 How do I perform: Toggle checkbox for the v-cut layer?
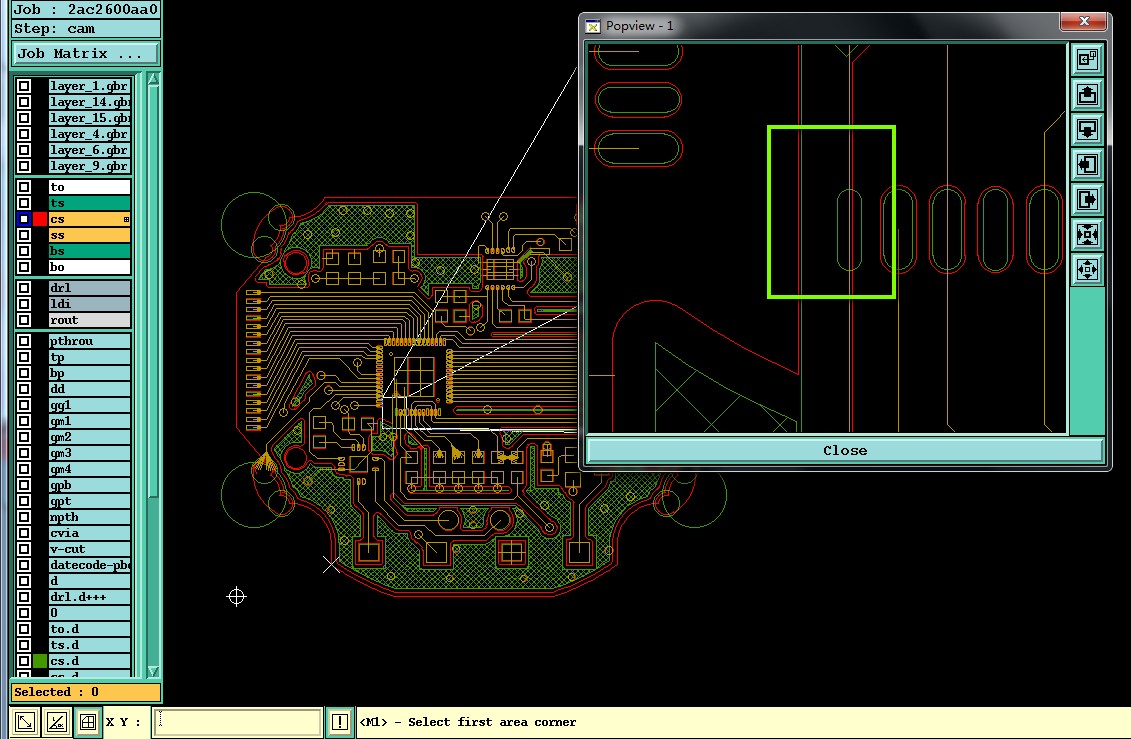24,549
